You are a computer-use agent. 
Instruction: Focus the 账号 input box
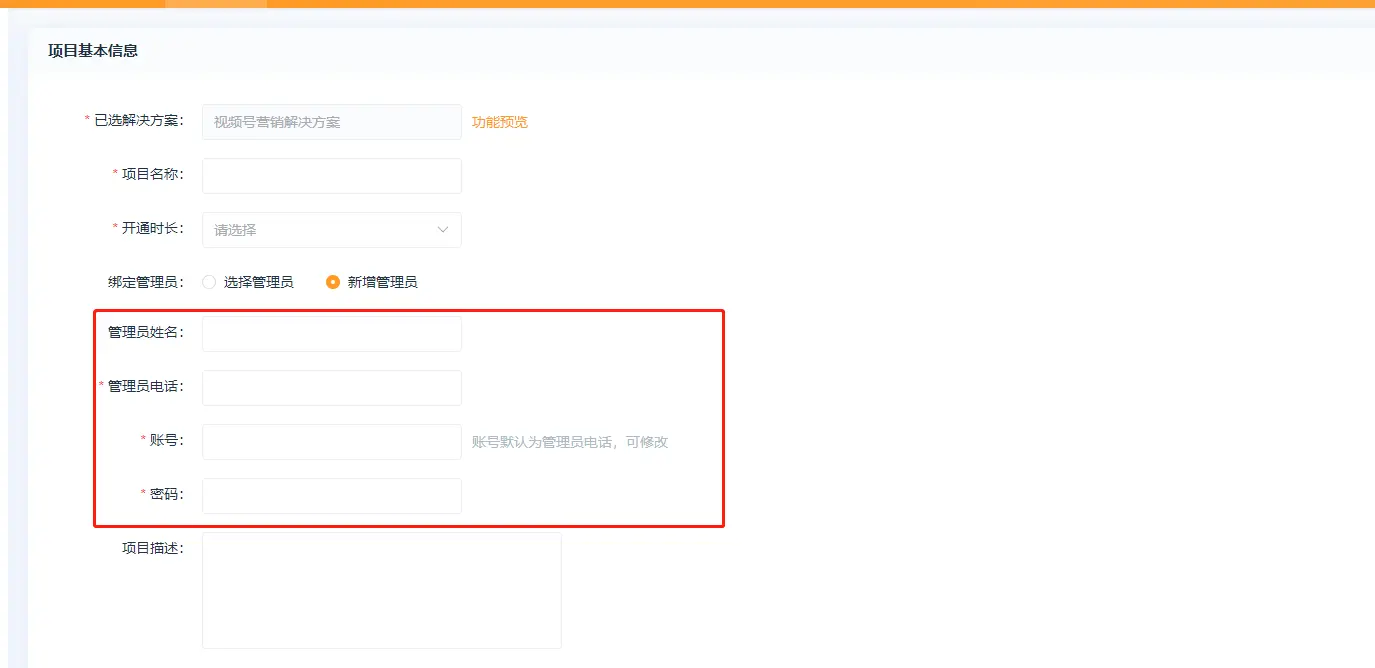[x=331, y=442]
